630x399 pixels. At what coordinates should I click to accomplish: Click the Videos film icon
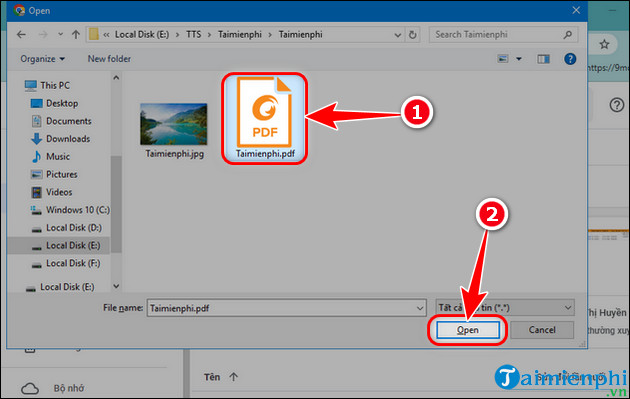coord(37,192)
